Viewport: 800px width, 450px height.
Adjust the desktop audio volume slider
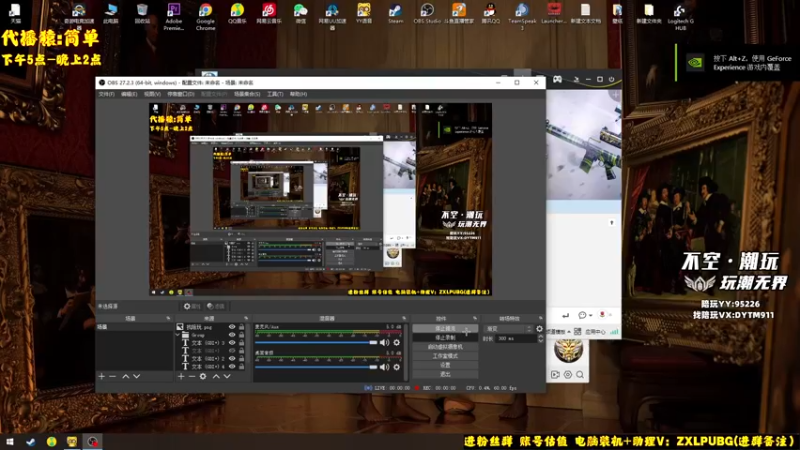[316, 367]
